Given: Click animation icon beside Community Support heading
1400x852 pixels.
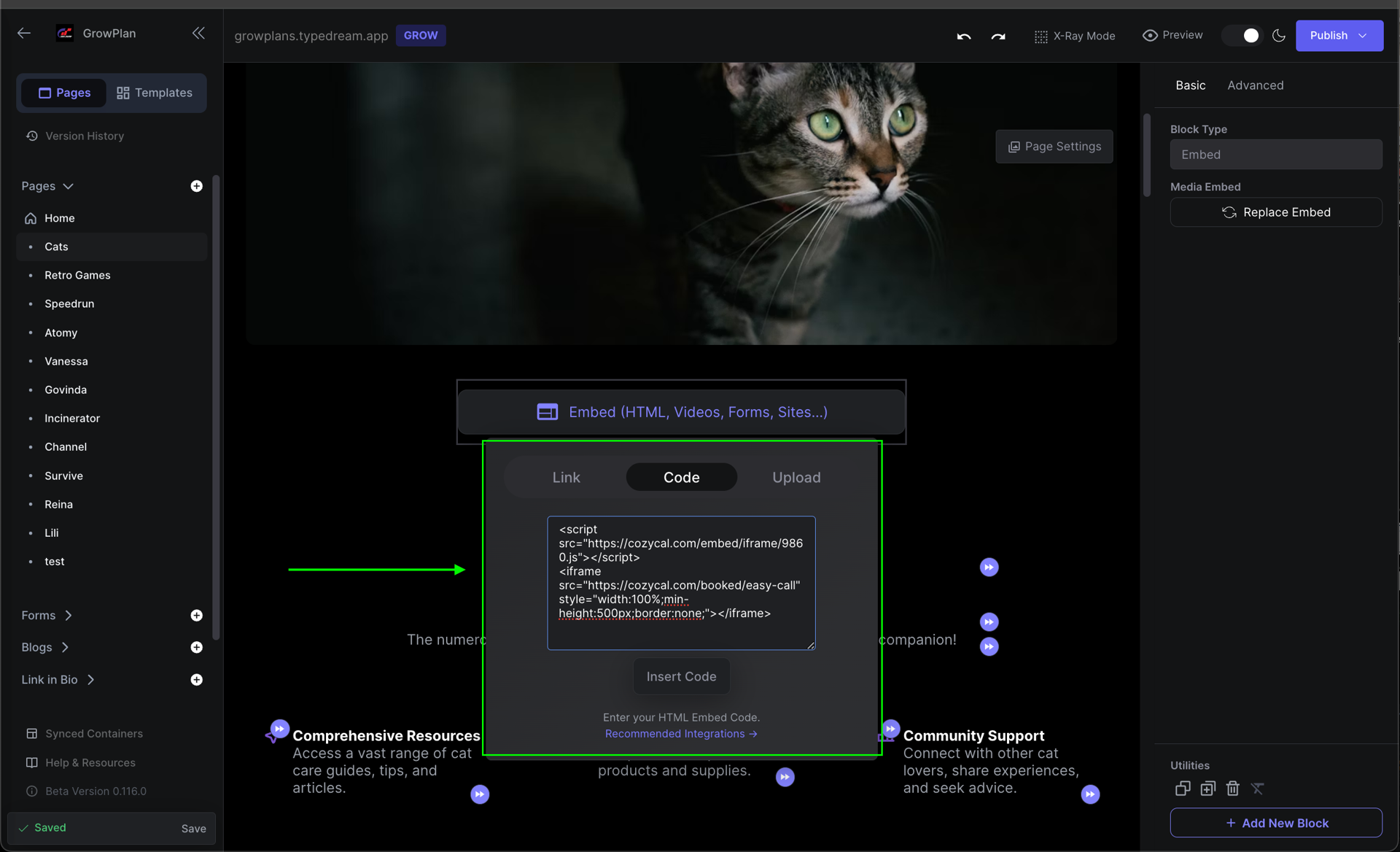Looking at the screenshot, I should (x=890, y=729).
